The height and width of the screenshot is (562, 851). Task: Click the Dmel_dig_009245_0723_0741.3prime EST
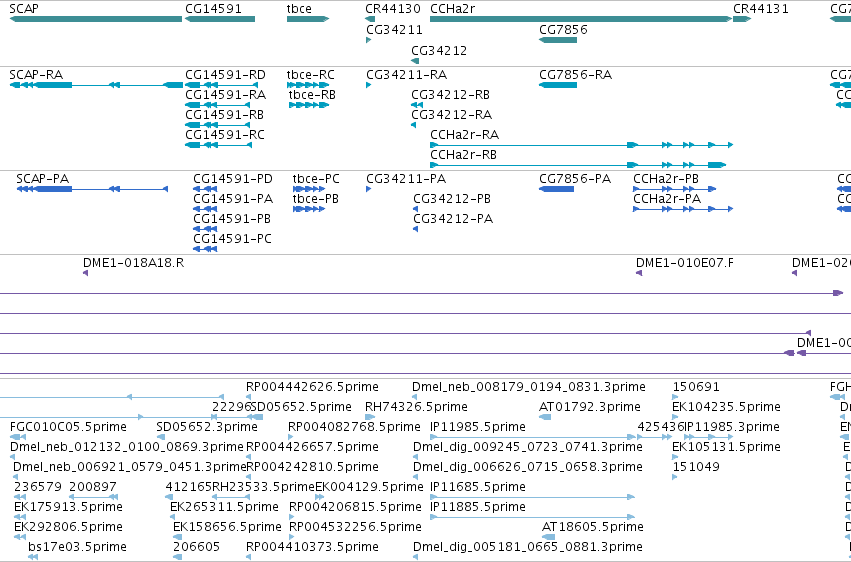[416, 457]
